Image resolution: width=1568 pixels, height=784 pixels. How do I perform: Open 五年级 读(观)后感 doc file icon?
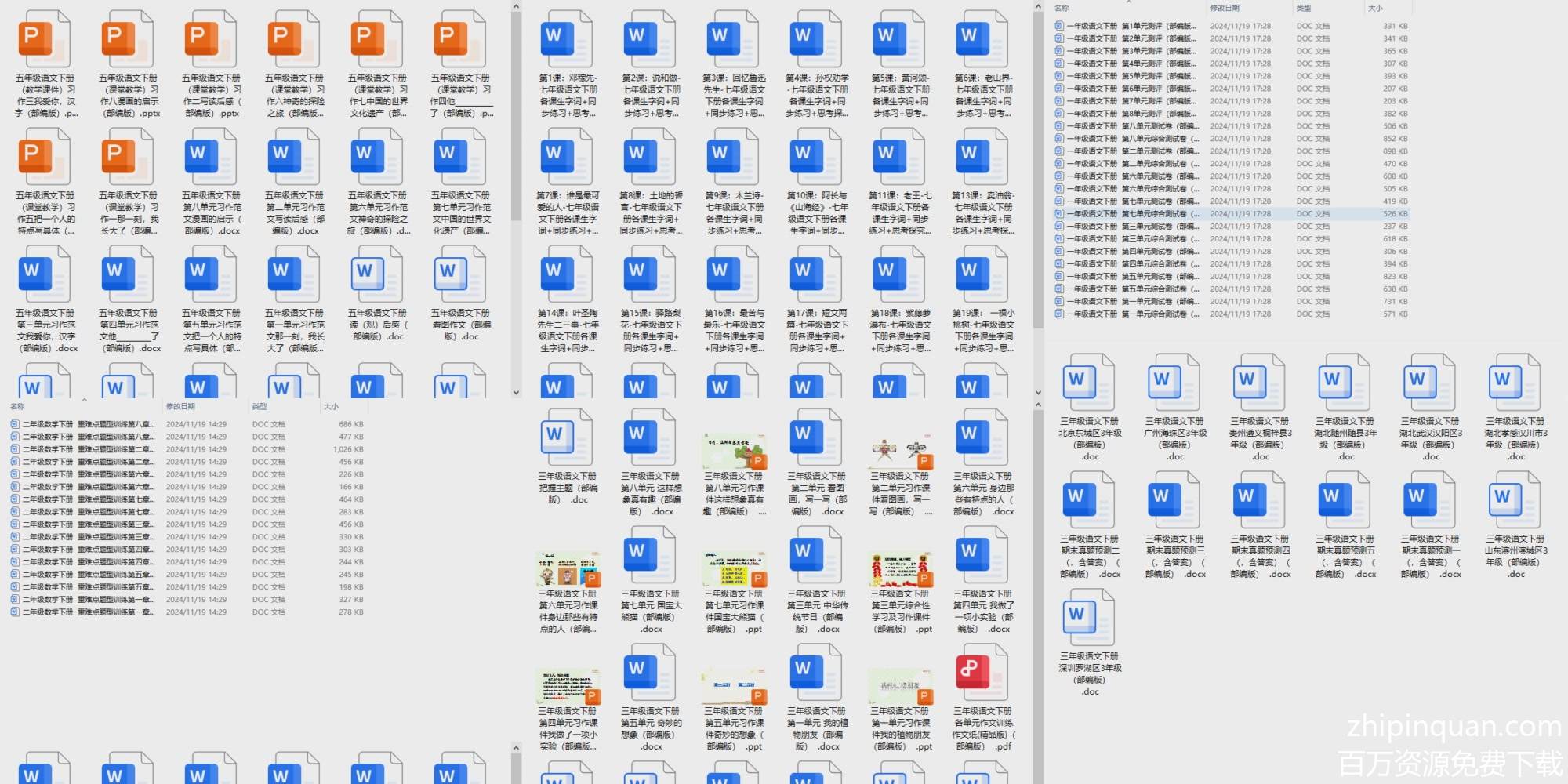tap(377, 274)
